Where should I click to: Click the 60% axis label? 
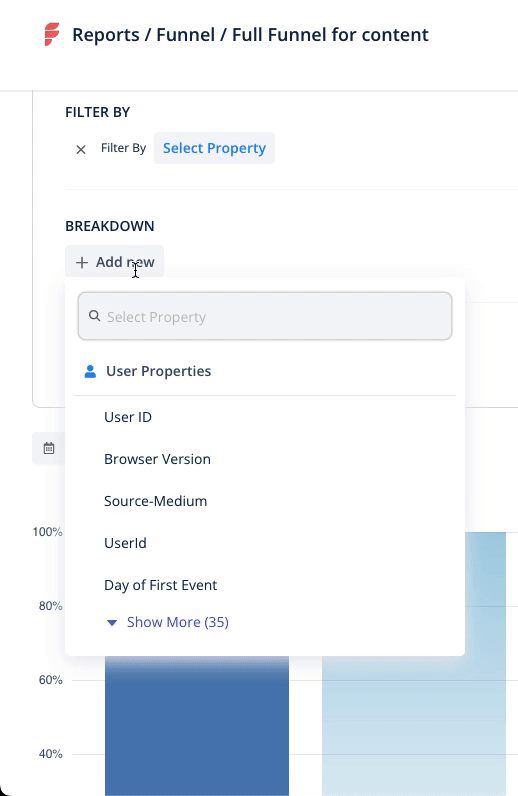click(x=50, y=680)
